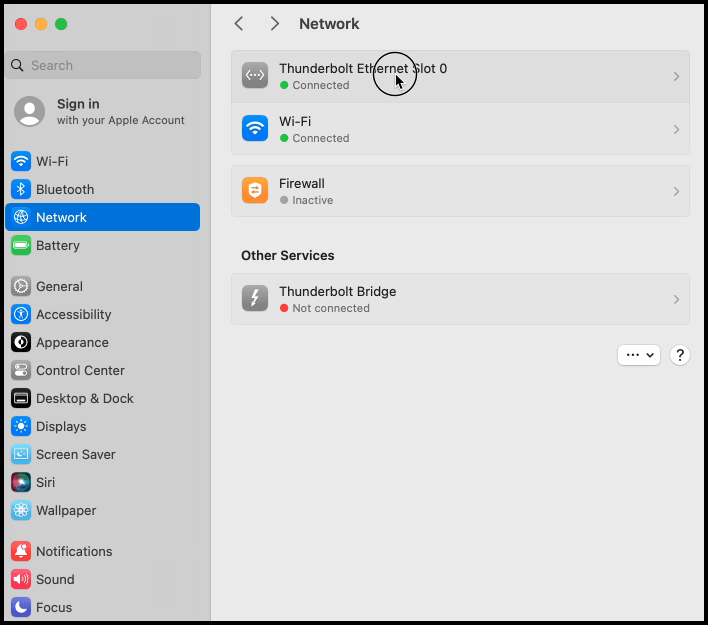Viewport: 708px width, 625px height.
Task: Select Siri in the sidebar
Action: pos(45,482)
